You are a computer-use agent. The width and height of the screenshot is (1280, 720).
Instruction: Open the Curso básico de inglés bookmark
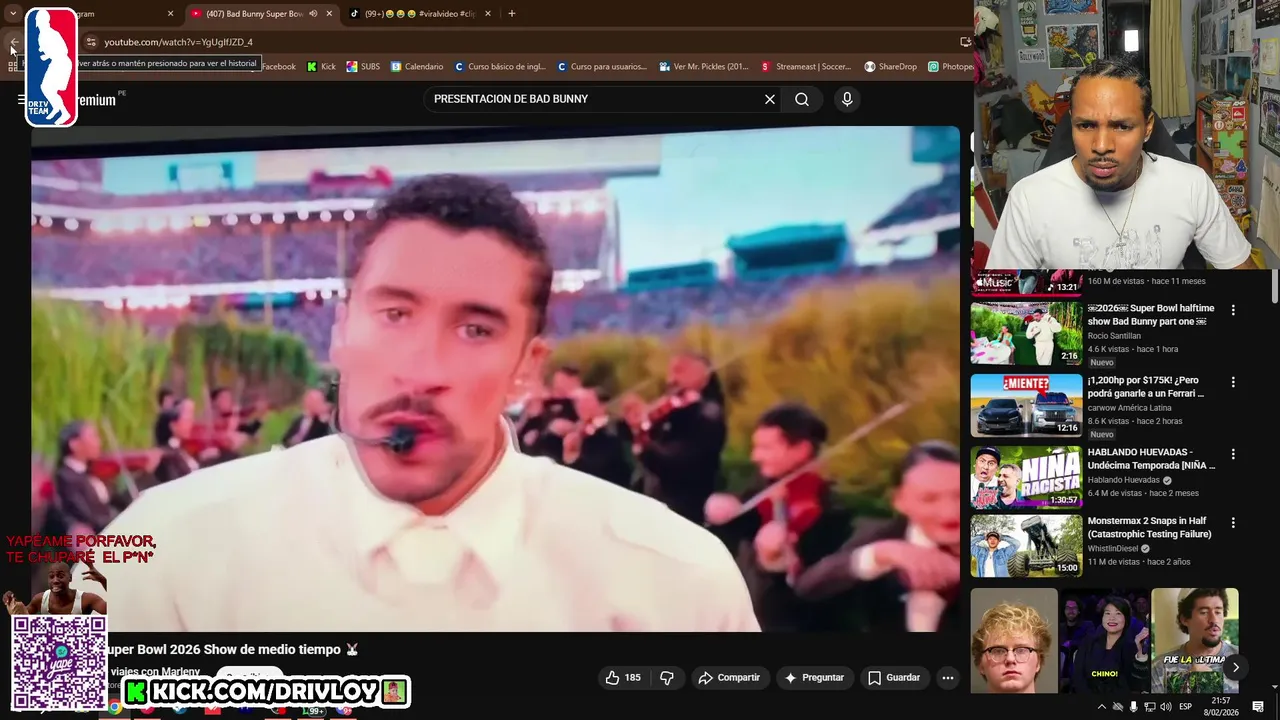[500, 67]
